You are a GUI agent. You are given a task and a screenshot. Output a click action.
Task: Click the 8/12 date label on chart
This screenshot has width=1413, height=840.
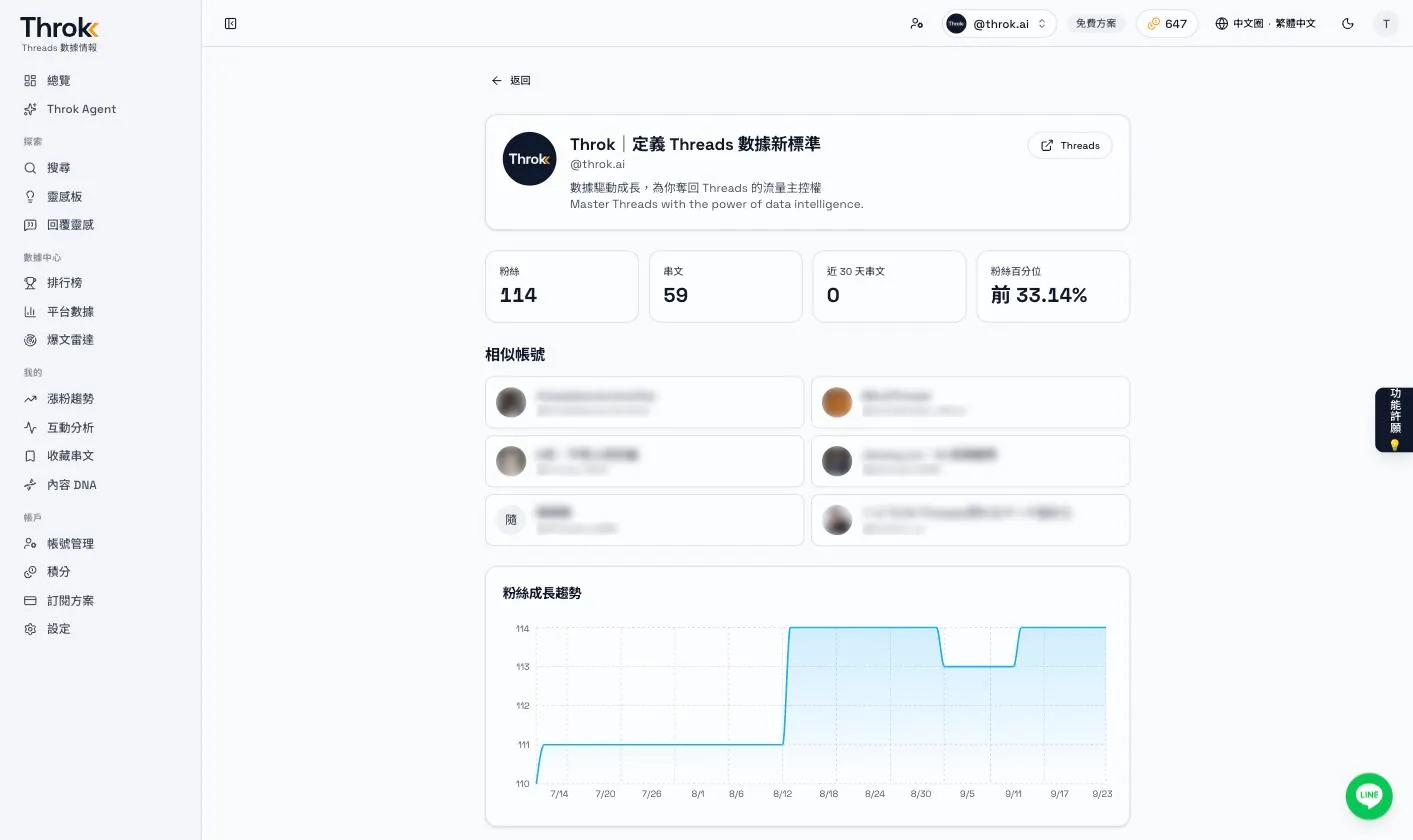pyautogui.click(x=782, y=794)
